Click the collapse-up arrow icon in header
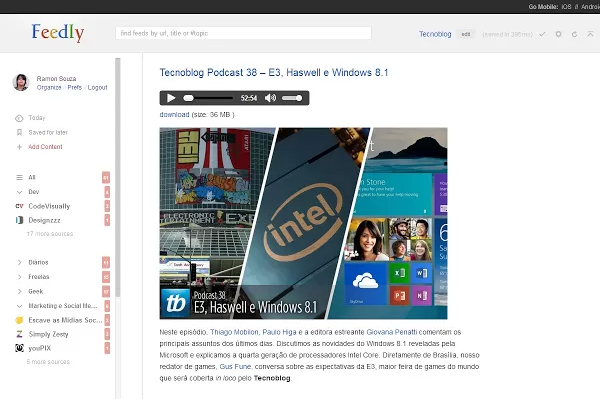Image resolution: width=600 pixels, height=400 pixels. point(590,34)
